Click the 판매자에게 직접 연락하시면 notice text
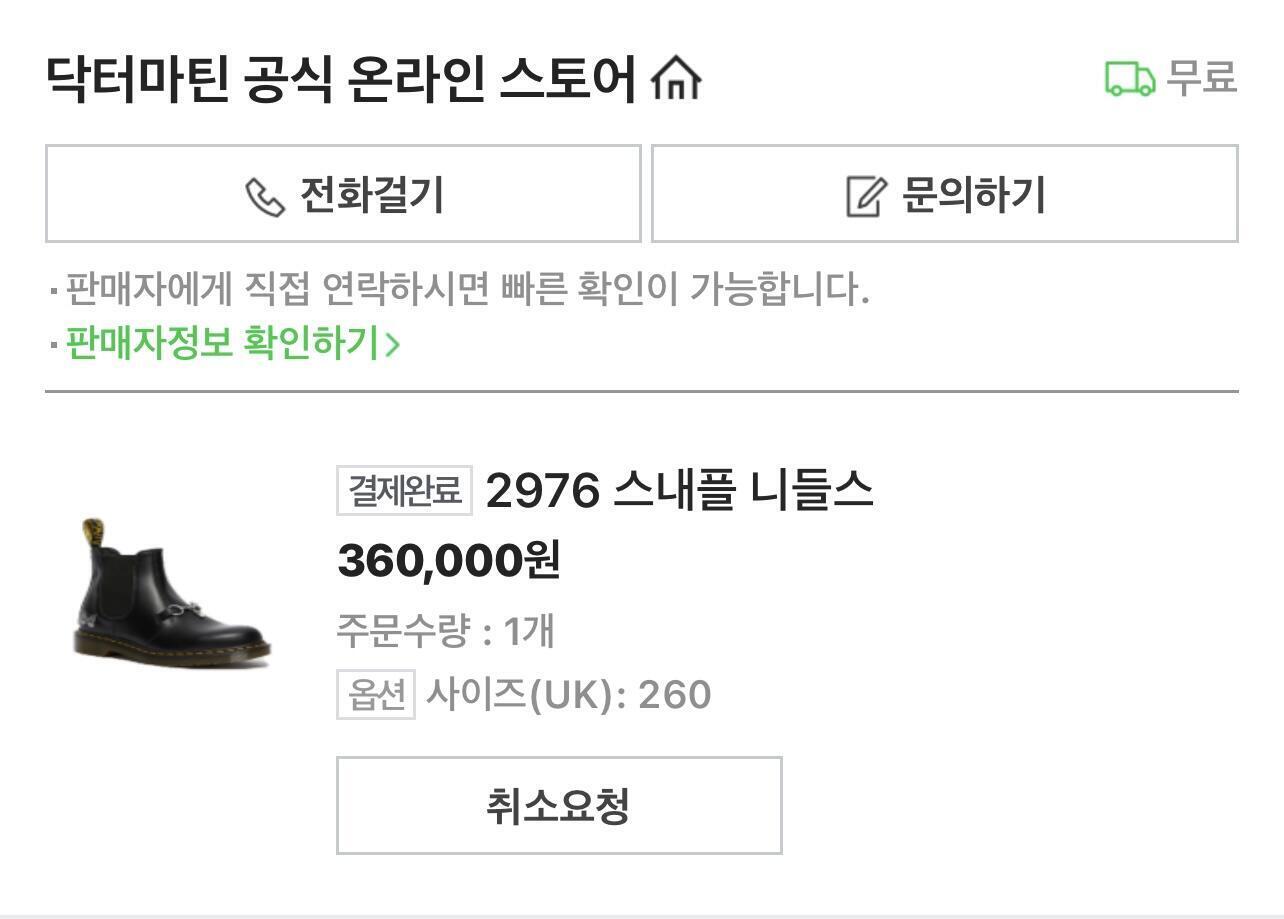 pos(467,290)
